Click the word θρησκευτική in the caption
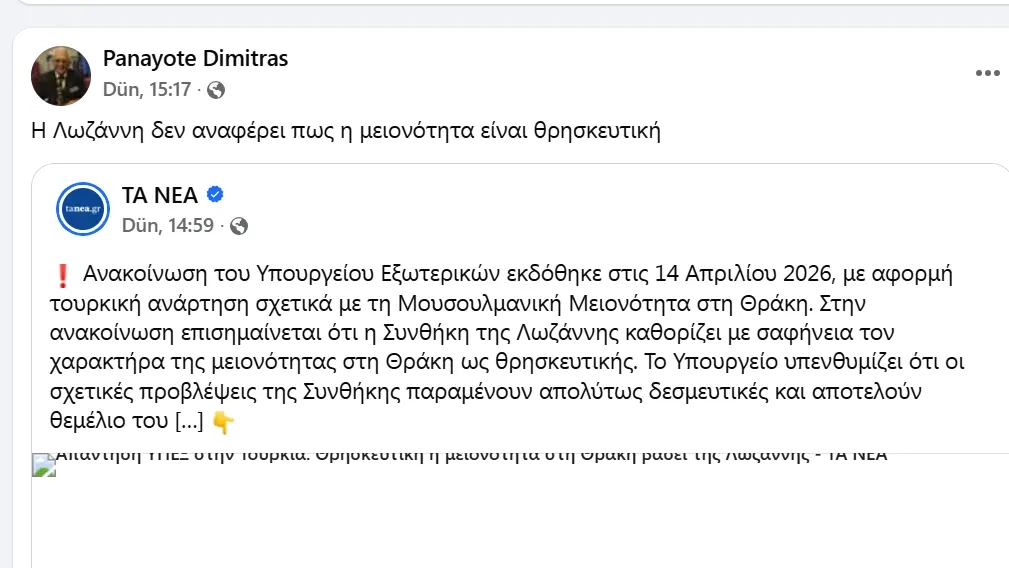 (x=597, y=131)
